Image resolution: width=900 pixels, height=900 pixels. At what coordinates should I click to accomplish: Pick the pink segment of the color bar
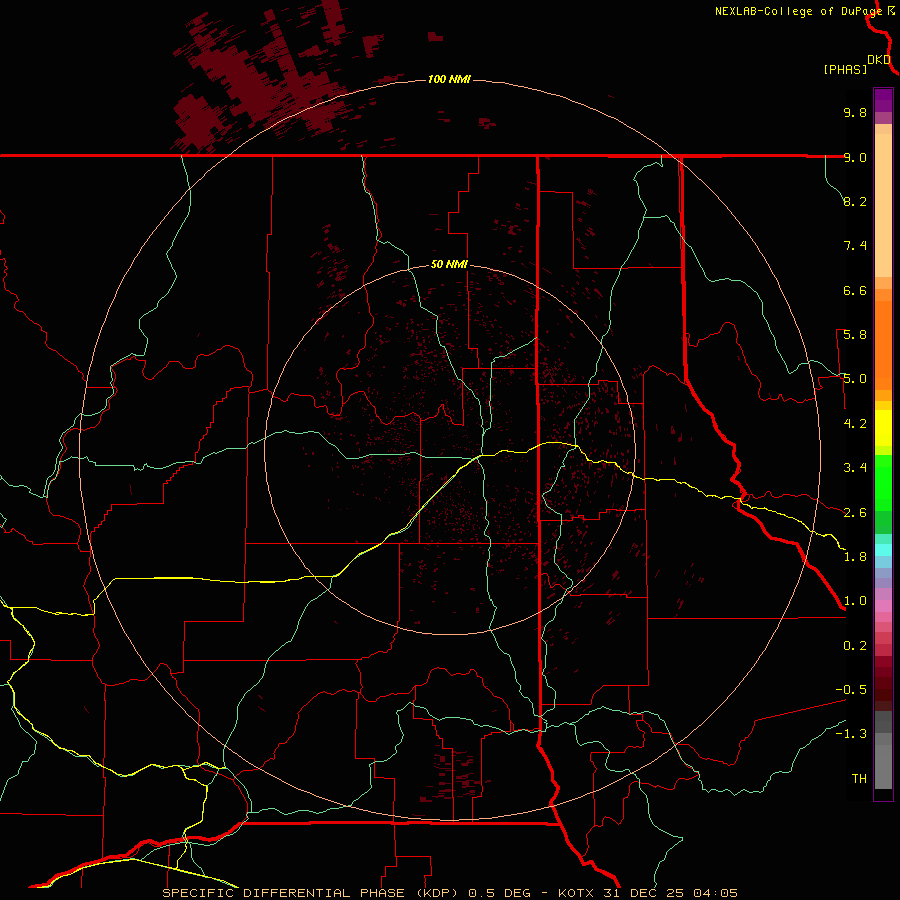[x=883, y=606]
